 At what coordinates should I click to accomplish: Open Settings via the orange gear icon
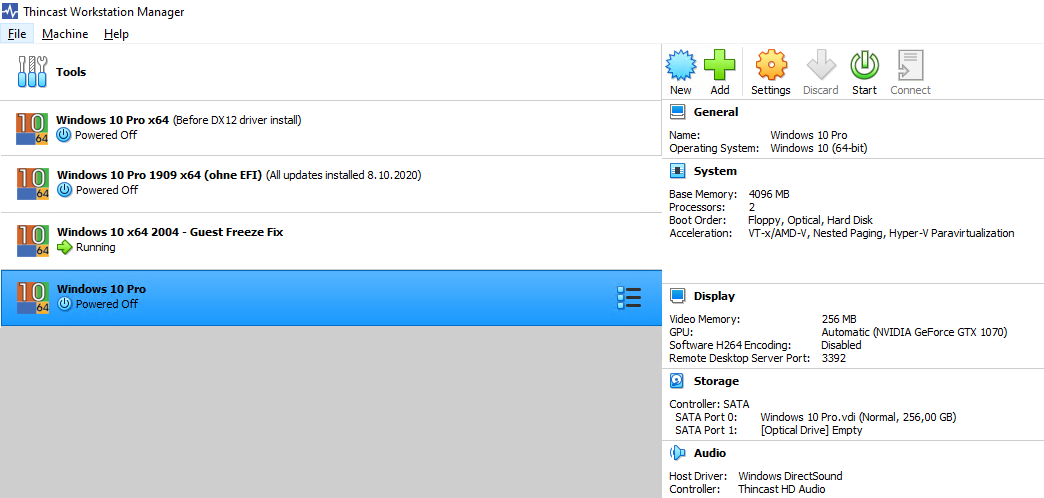coord(771,65)
